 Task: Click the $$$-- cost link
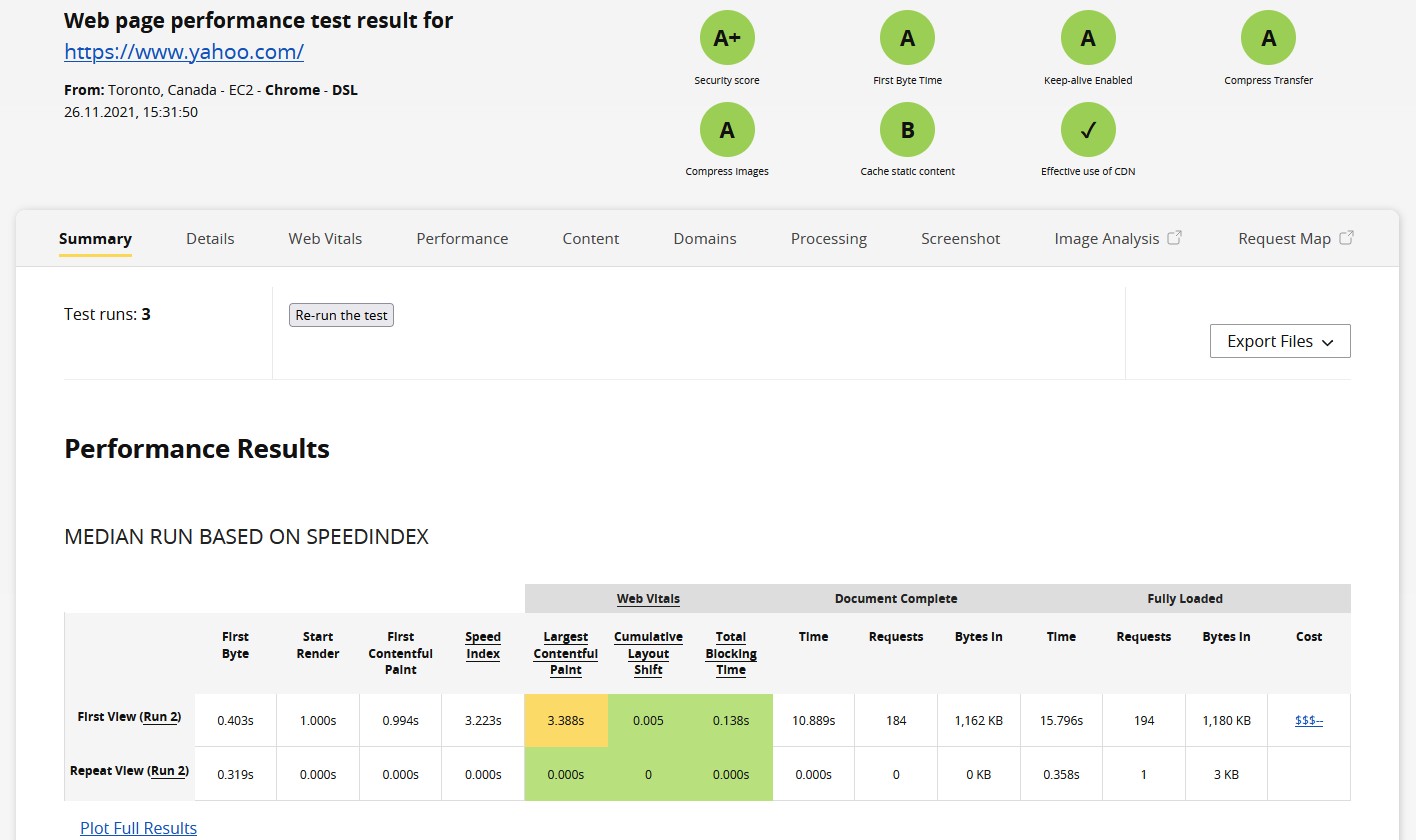click(1309, 720)
